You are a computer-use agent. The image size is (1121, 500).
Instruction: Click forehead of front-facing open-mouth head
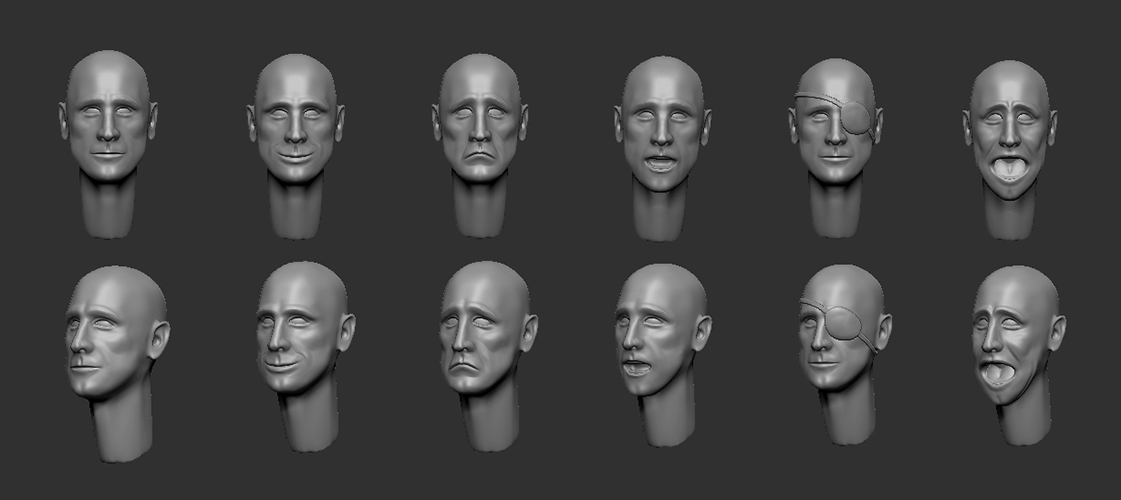pyautogui.click(x=662, y=80)
